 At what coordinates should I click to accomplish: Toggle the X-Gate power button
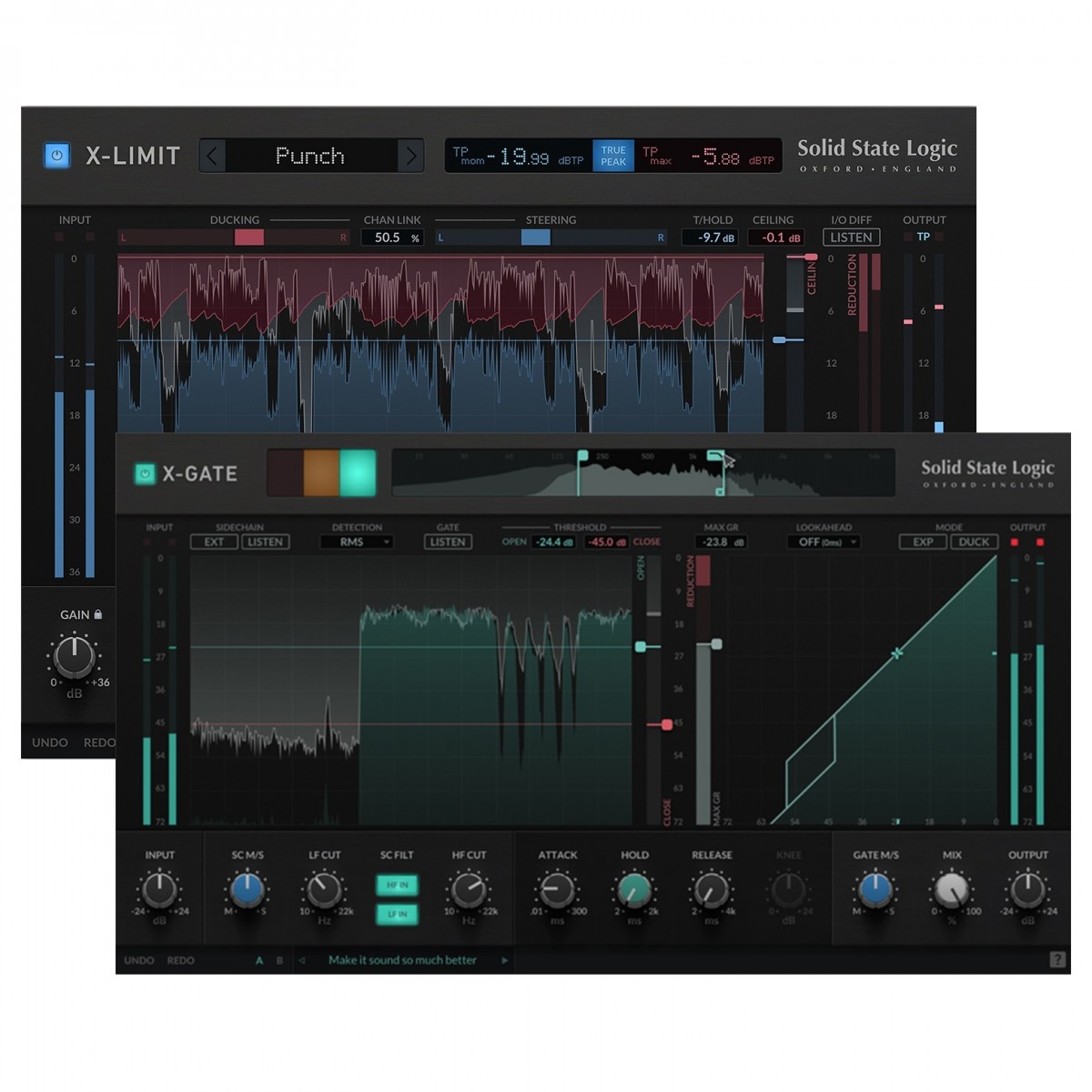[145, 474]
